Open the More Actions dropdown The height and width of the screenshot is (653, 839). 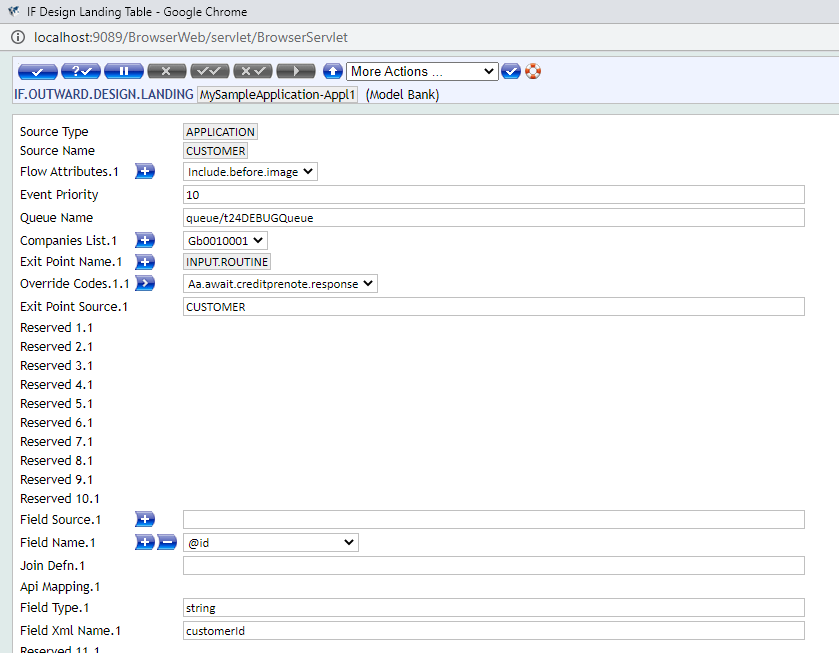[x=422, y=72]
